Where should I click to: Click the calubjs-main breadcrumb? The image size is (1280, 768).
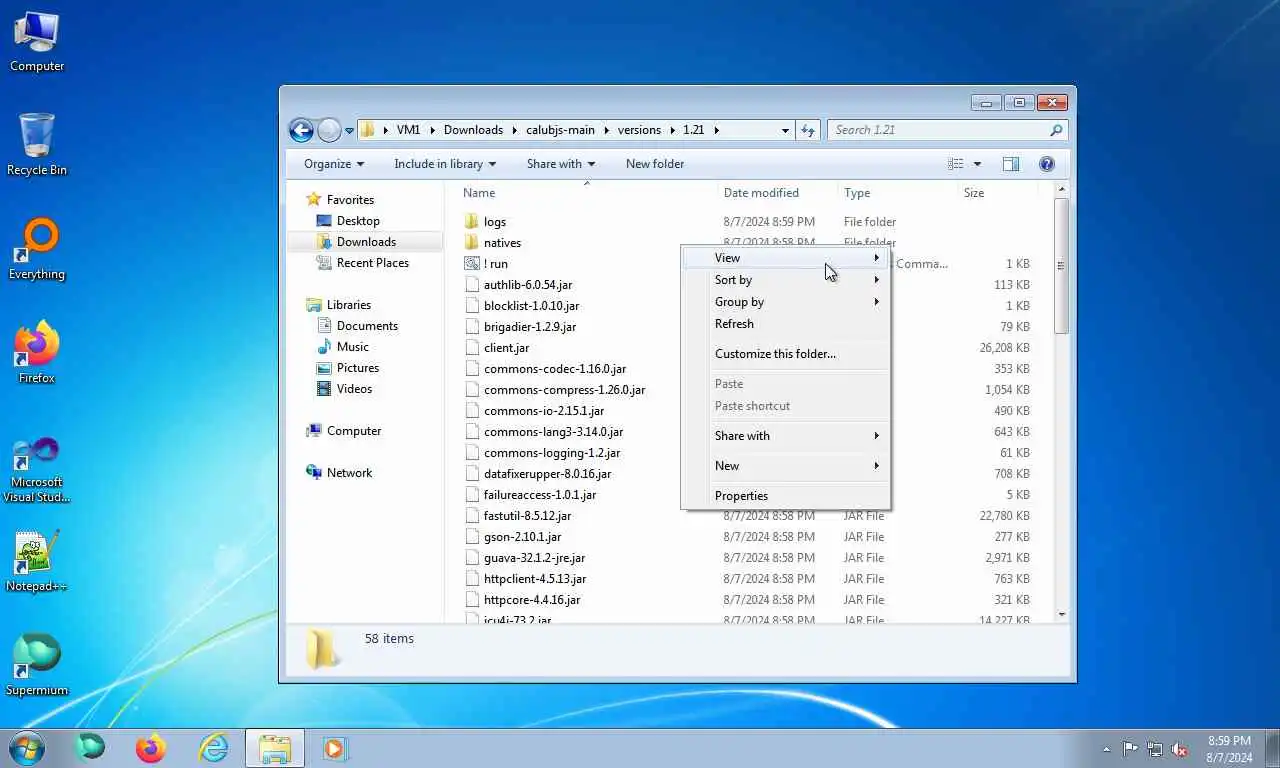click(558, 130)
